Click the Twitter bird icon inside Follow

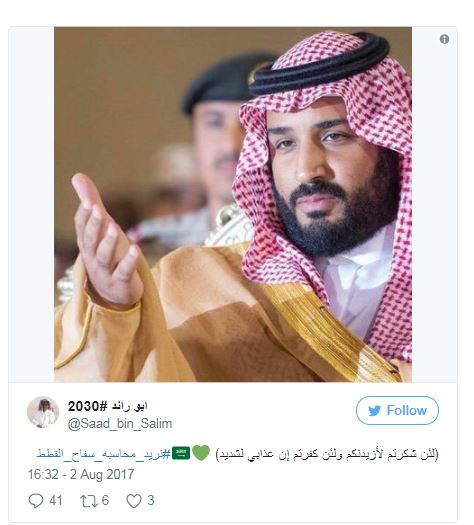(x=375, y=410)
